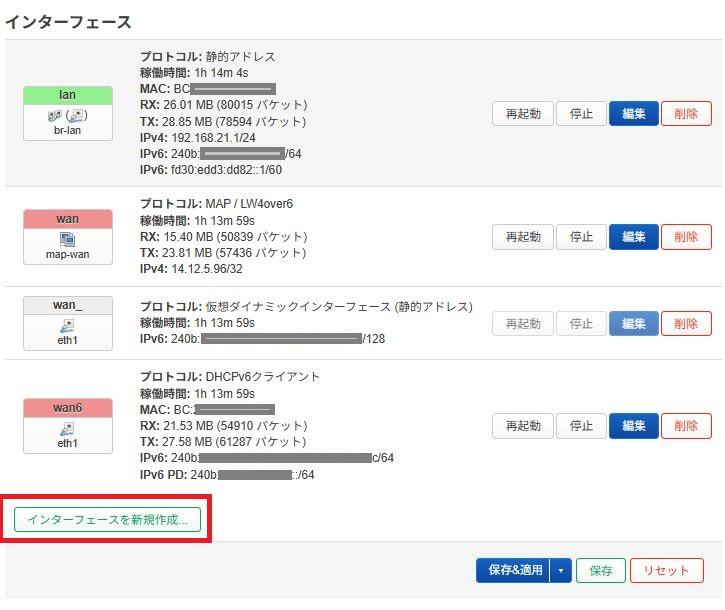Screen dimensions: 725x610
Task: Open the 保存&適用 dropdown arrow
Action: tap(560, 571)
